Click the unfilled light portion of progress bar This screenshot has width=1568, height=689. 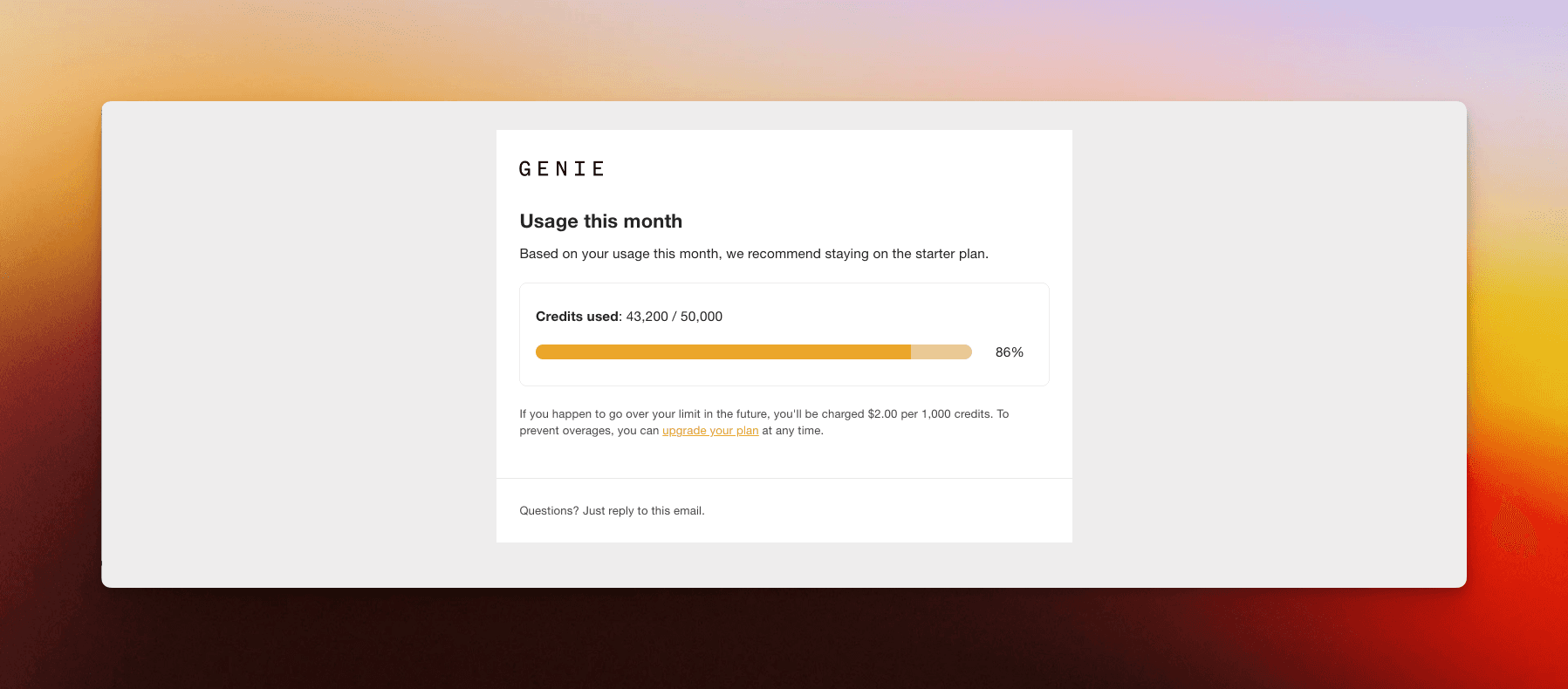pyautogui.click(x=941, y=352)
